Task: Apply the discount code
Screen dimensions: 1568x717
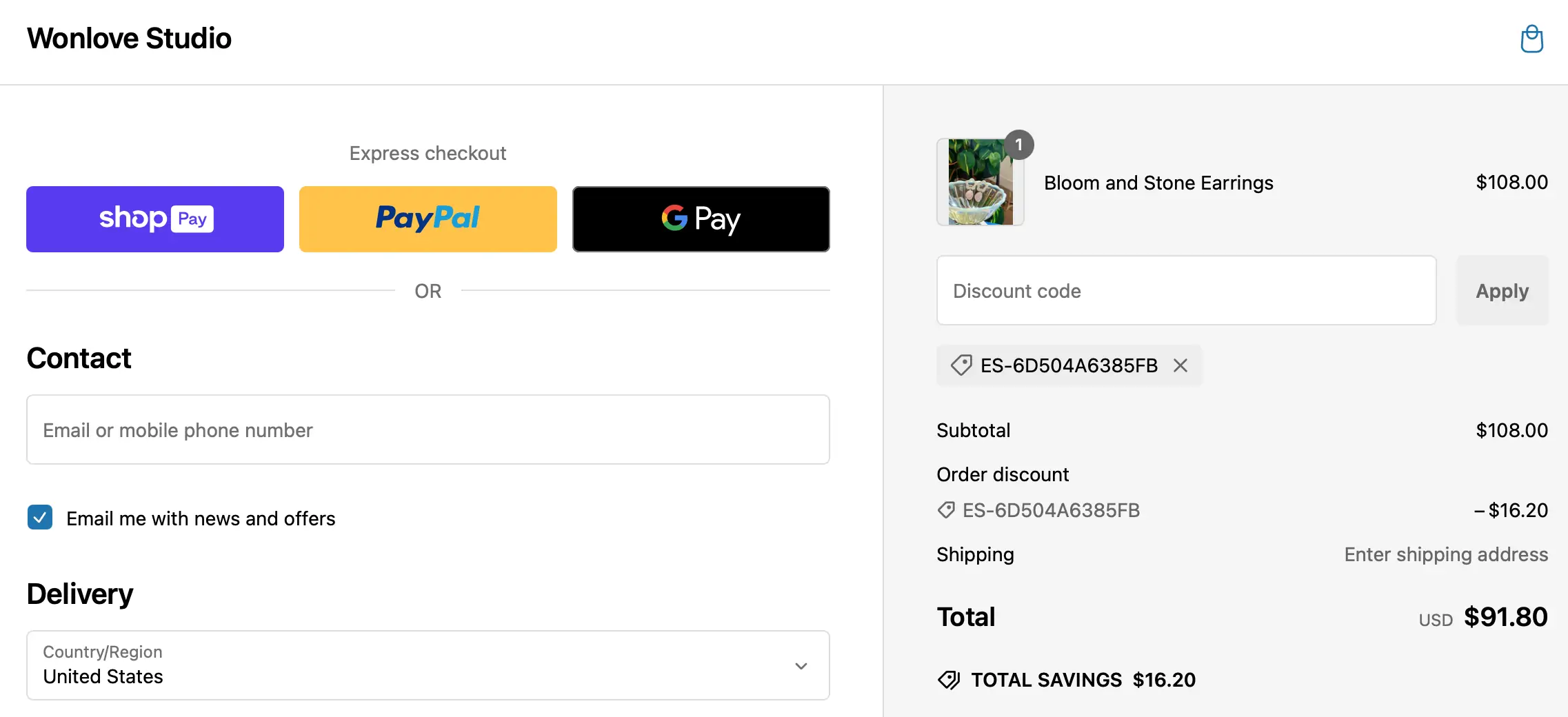Action: coord(1502,291)
